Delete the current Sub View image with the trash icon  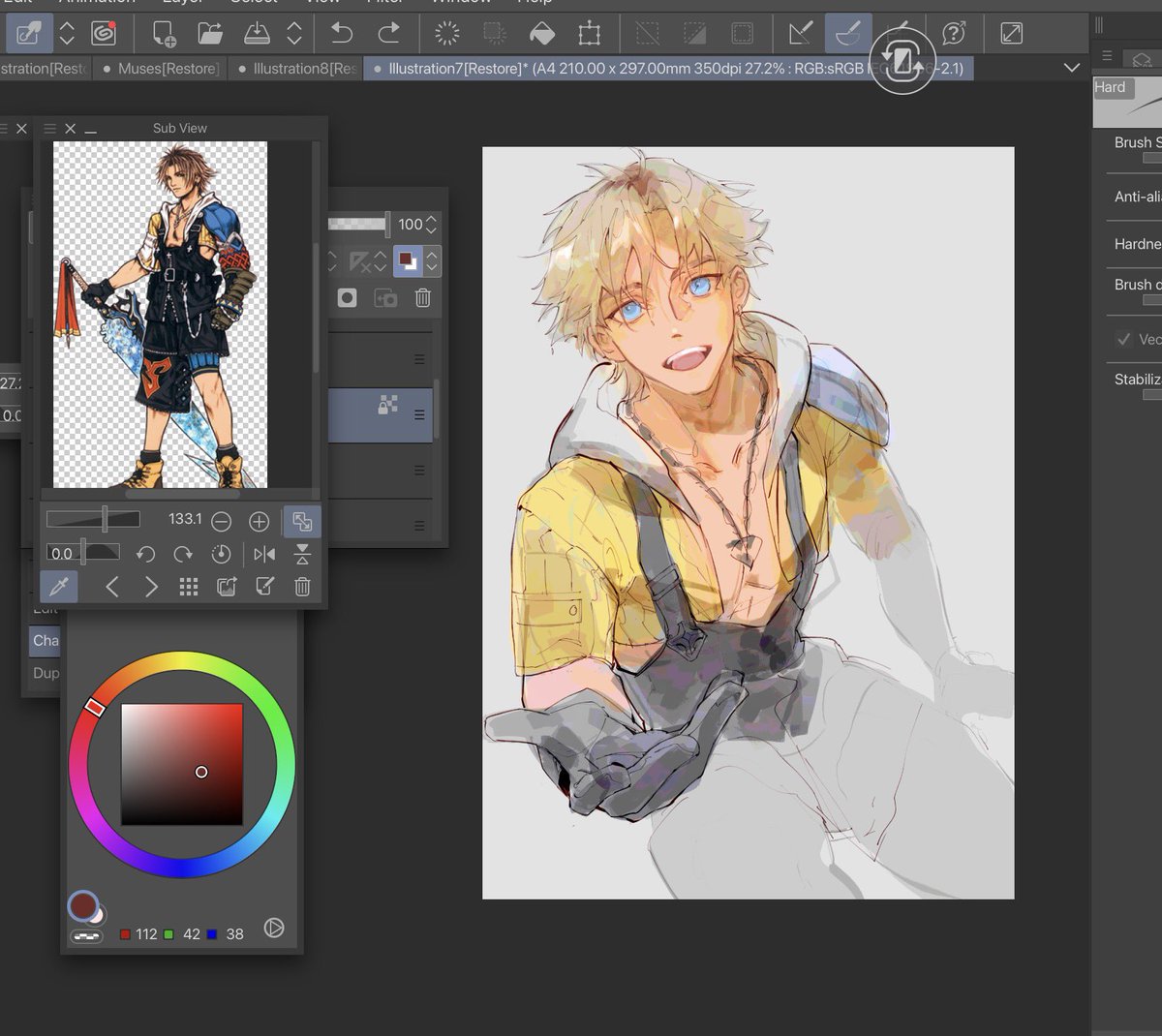point(302,587)
